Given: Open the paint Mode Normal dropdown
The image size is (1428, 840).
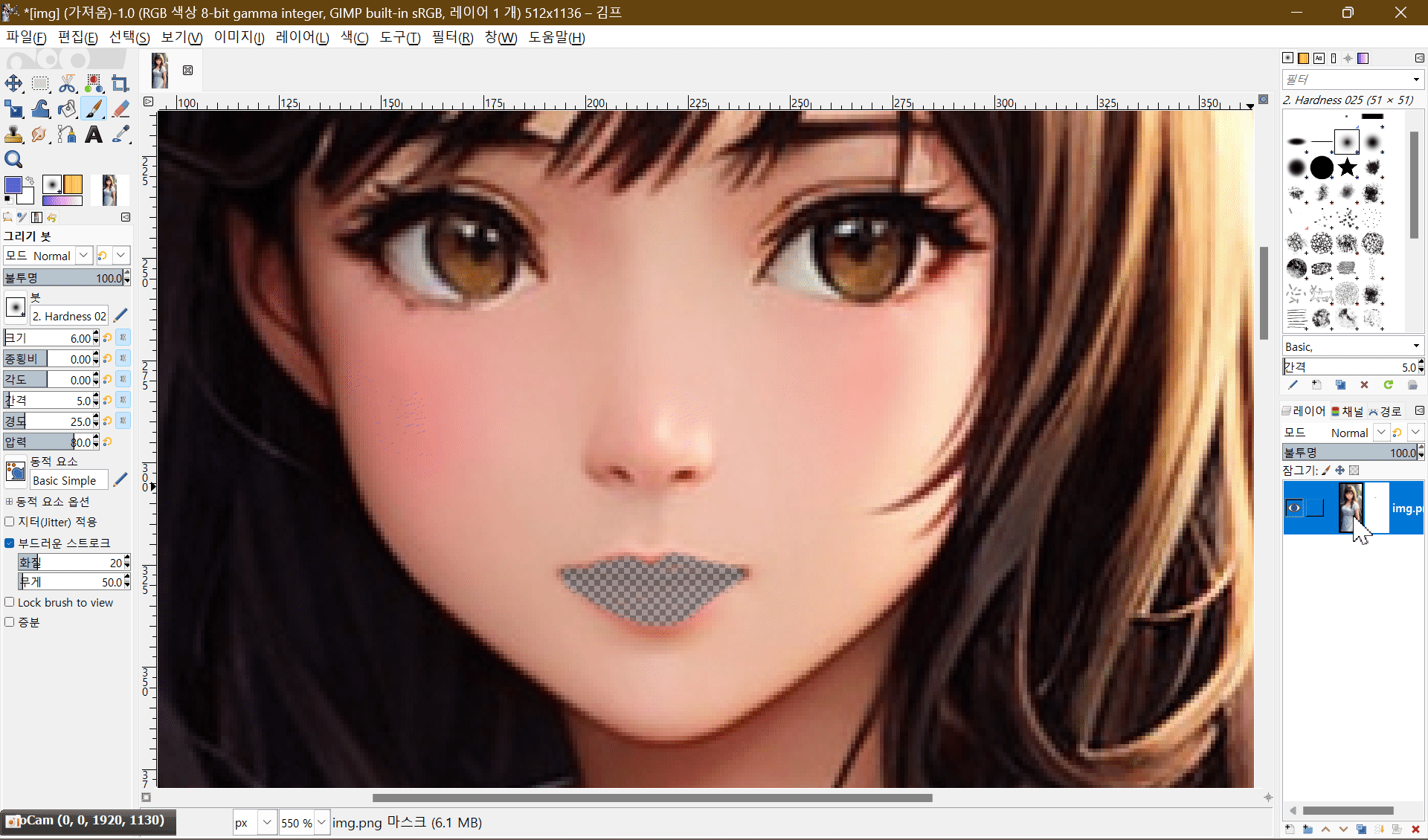Looking at the screenshot, I should [83, 256].
